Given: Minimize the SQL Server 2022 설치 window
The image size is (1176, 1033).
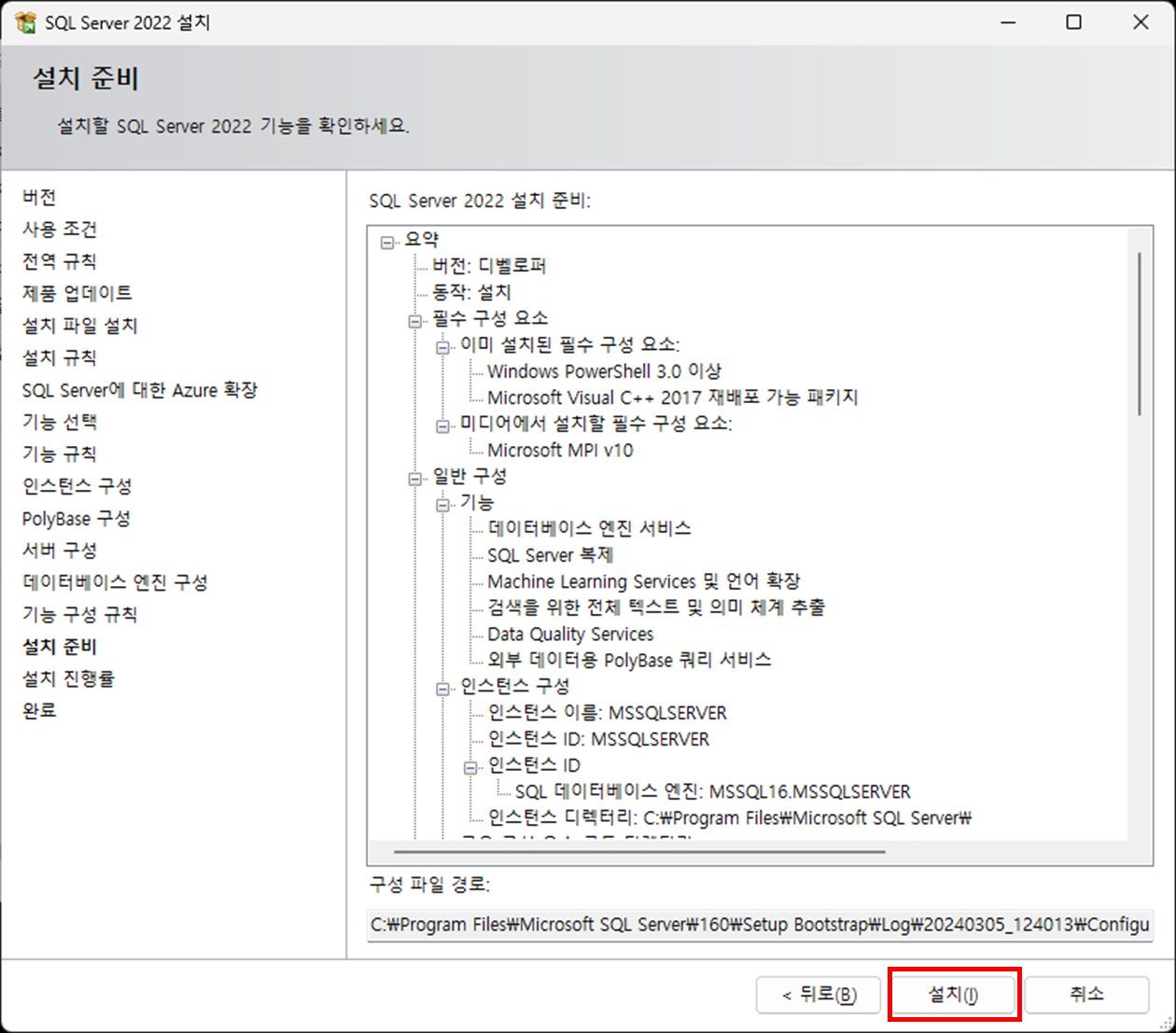Looking at the screenshot, I should click(1008, 21).
